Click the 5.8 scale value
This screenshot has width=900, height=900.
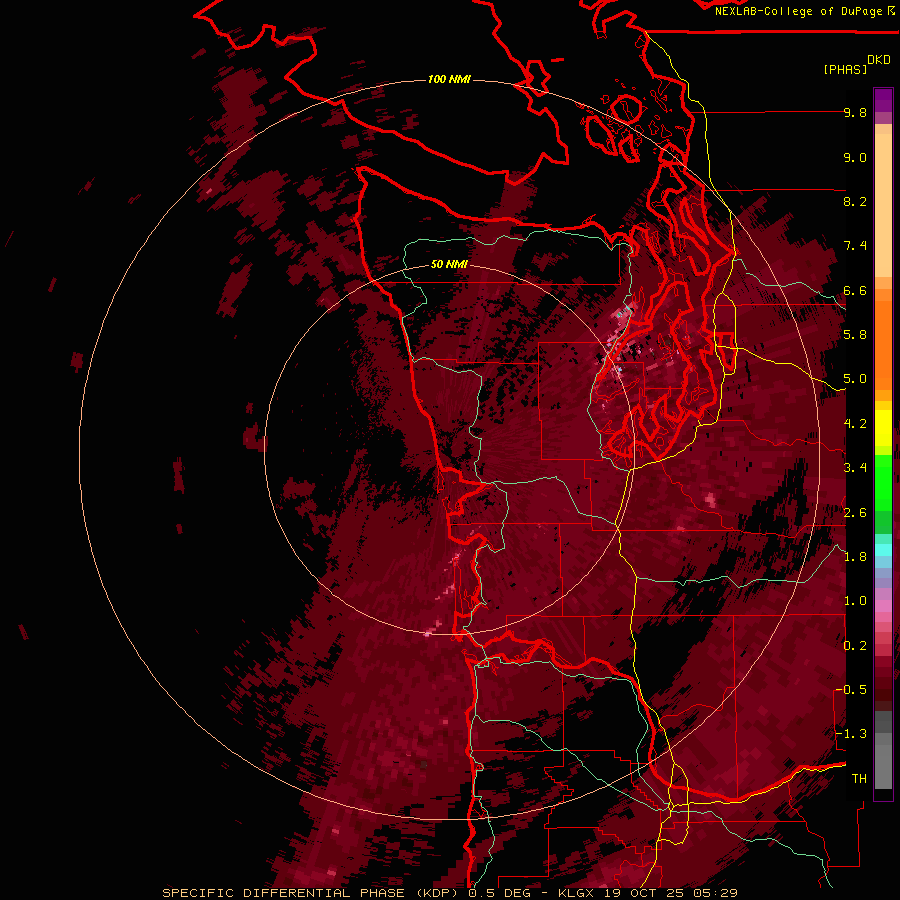pyautogui.click(x=855, y=335)
